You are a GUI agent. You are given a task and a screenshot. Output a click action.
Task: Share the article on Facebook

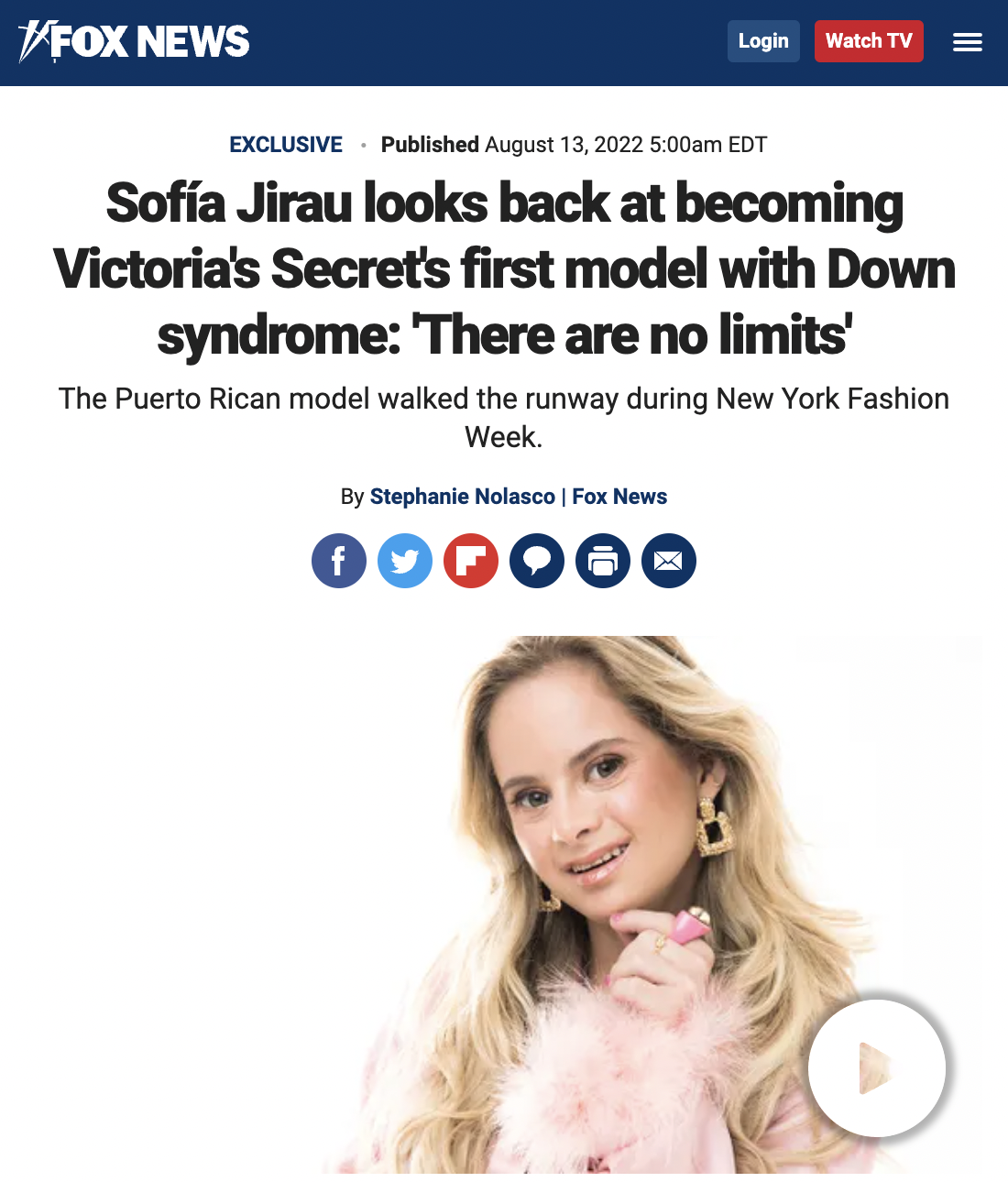coord(339,561)
